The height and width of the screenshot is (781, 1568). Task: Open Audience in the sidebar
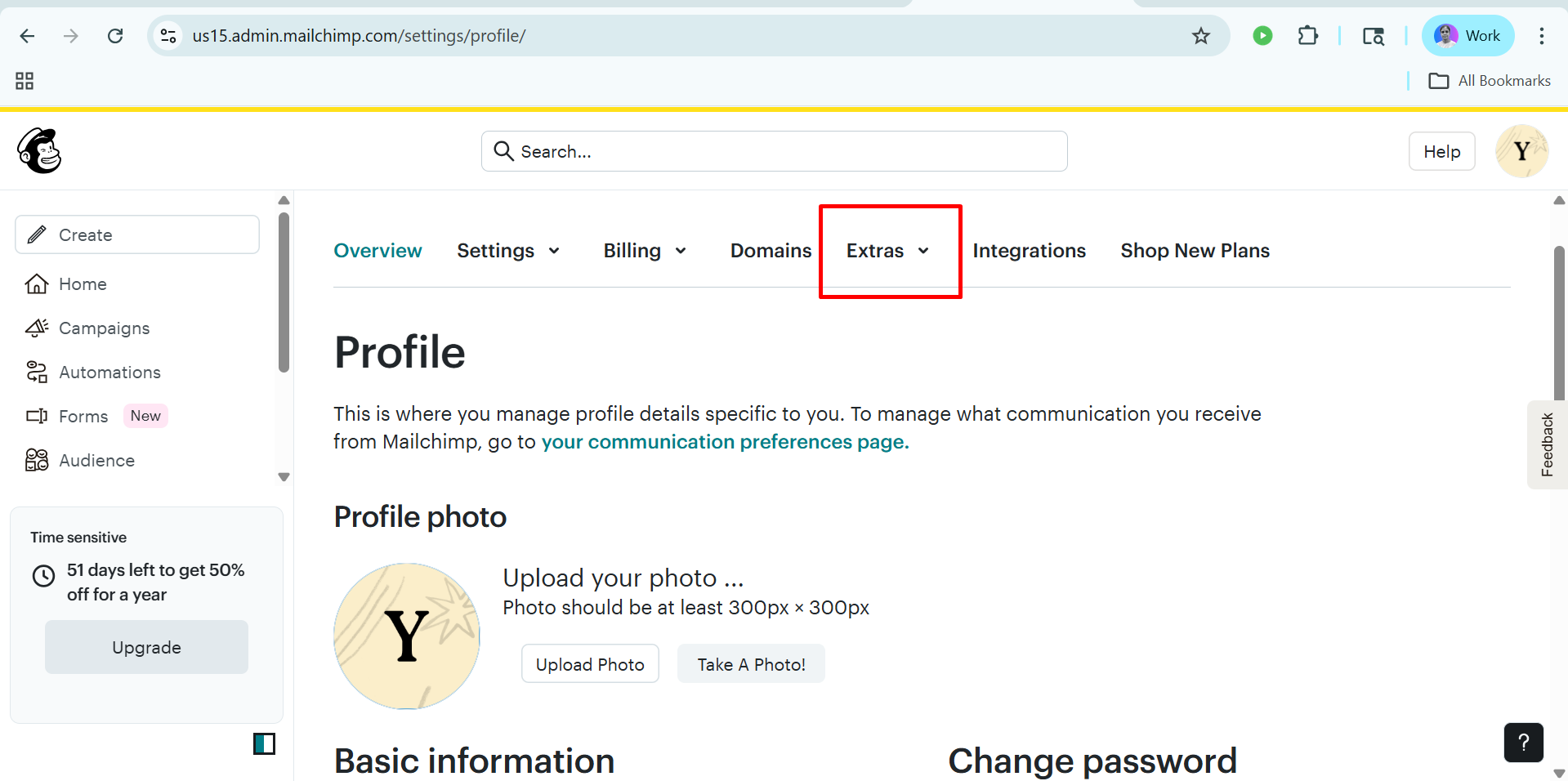pyautogui.click(x=80, y=461)
